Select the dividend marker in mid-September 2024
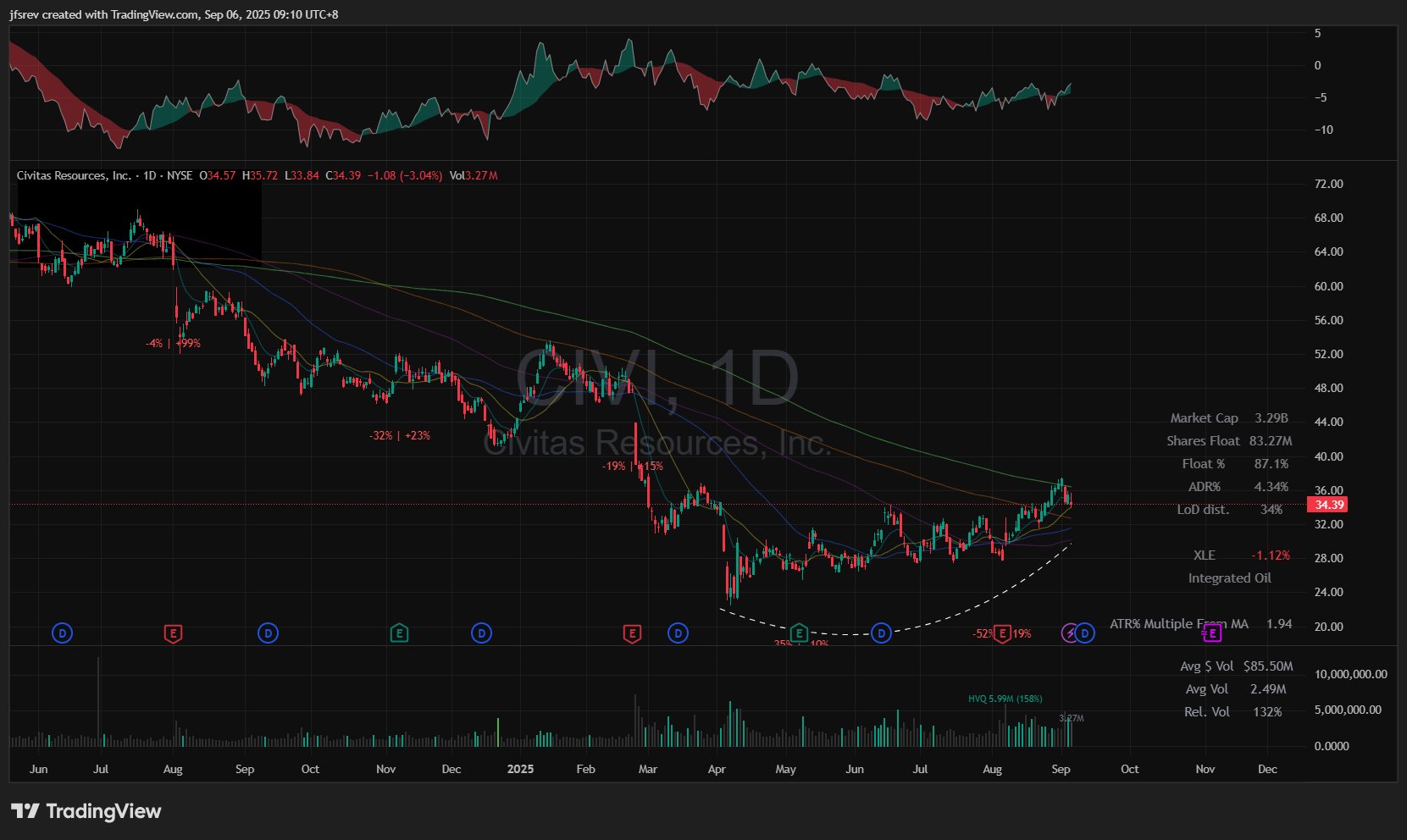This screenshot has width=1407, height=840. click(268, 633)
